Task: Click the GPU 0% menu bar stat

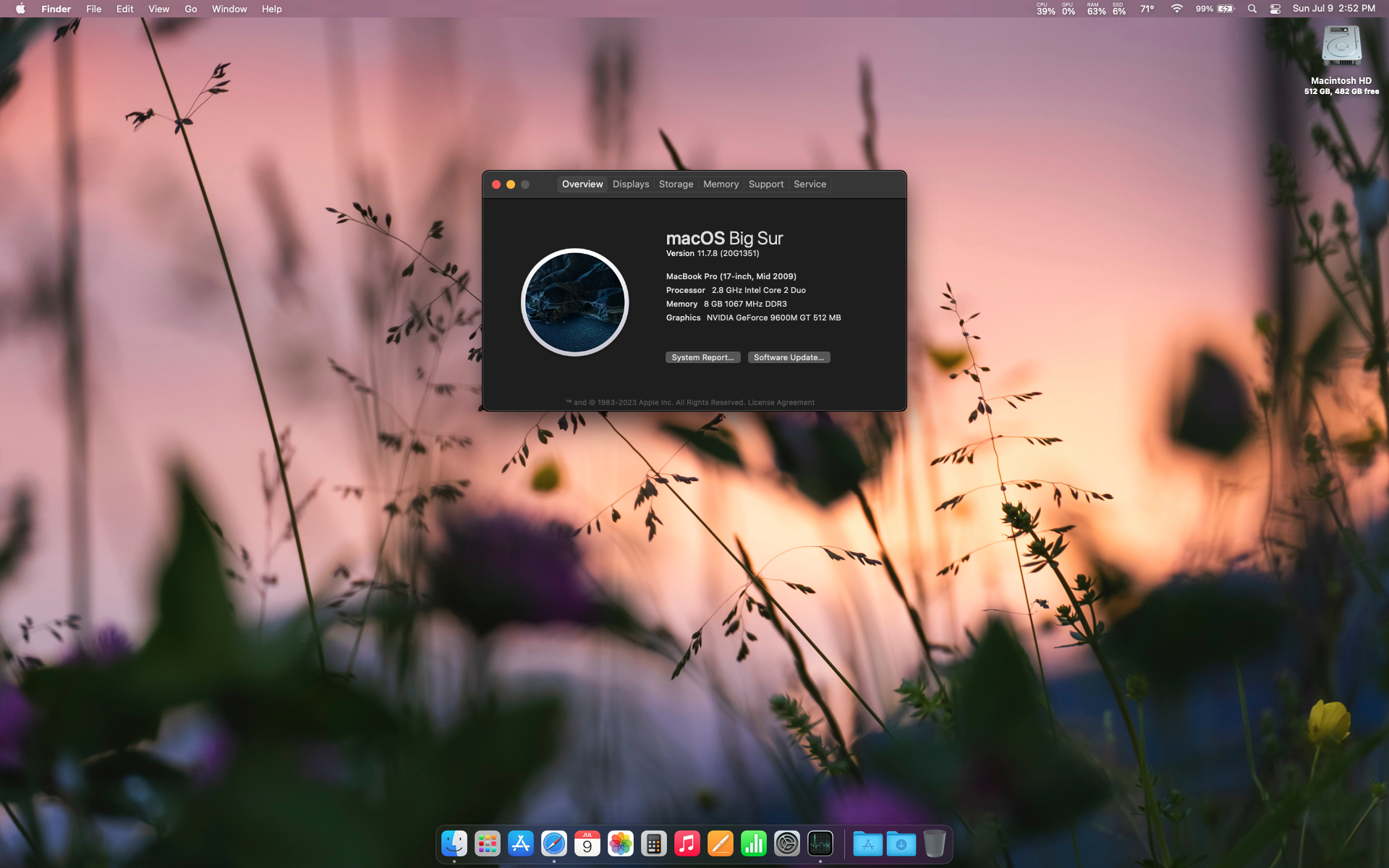Action: coord(1069,9)
